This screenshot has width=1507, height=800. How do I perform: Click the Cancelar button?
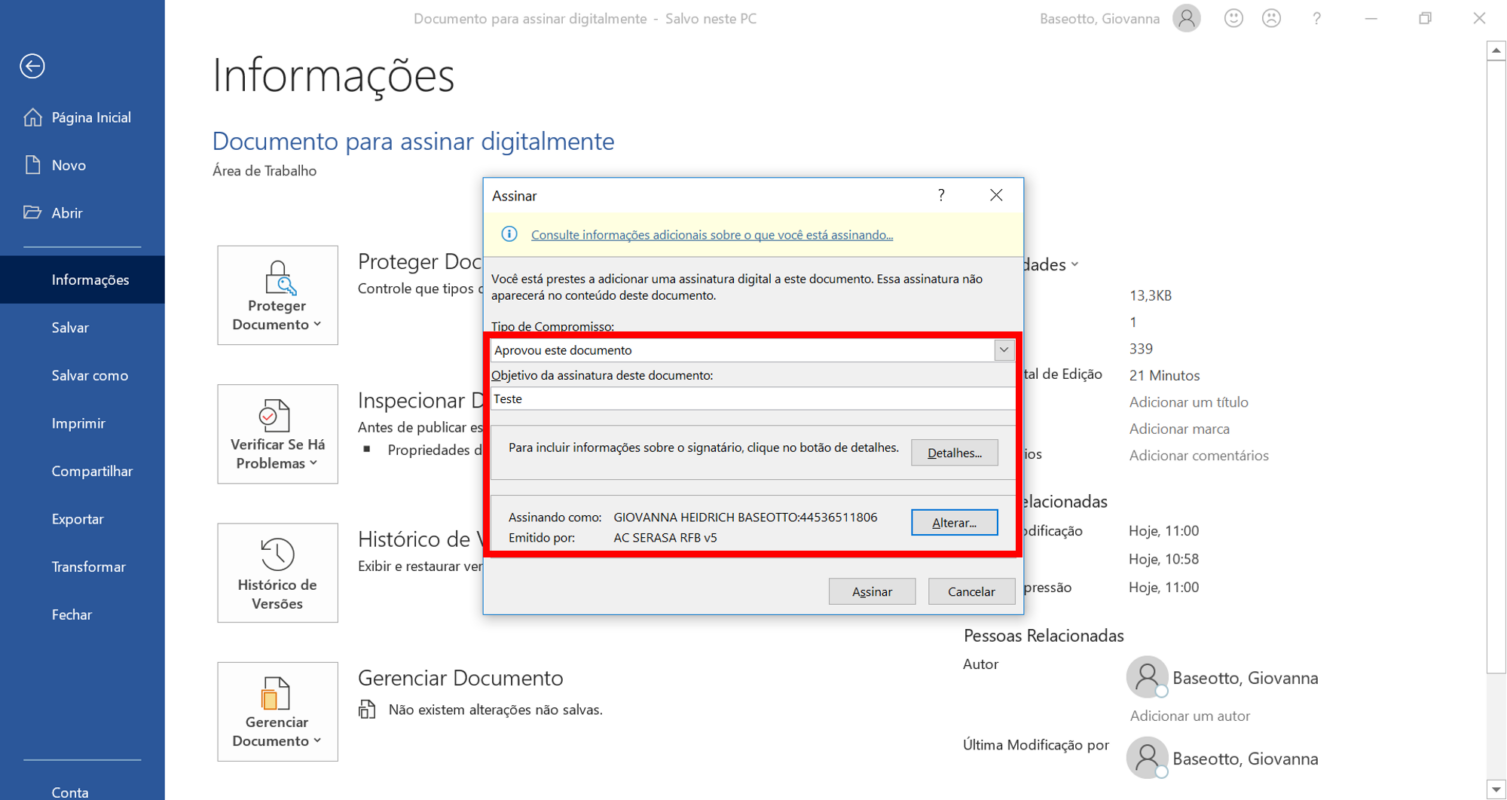[x=971, y=591]
